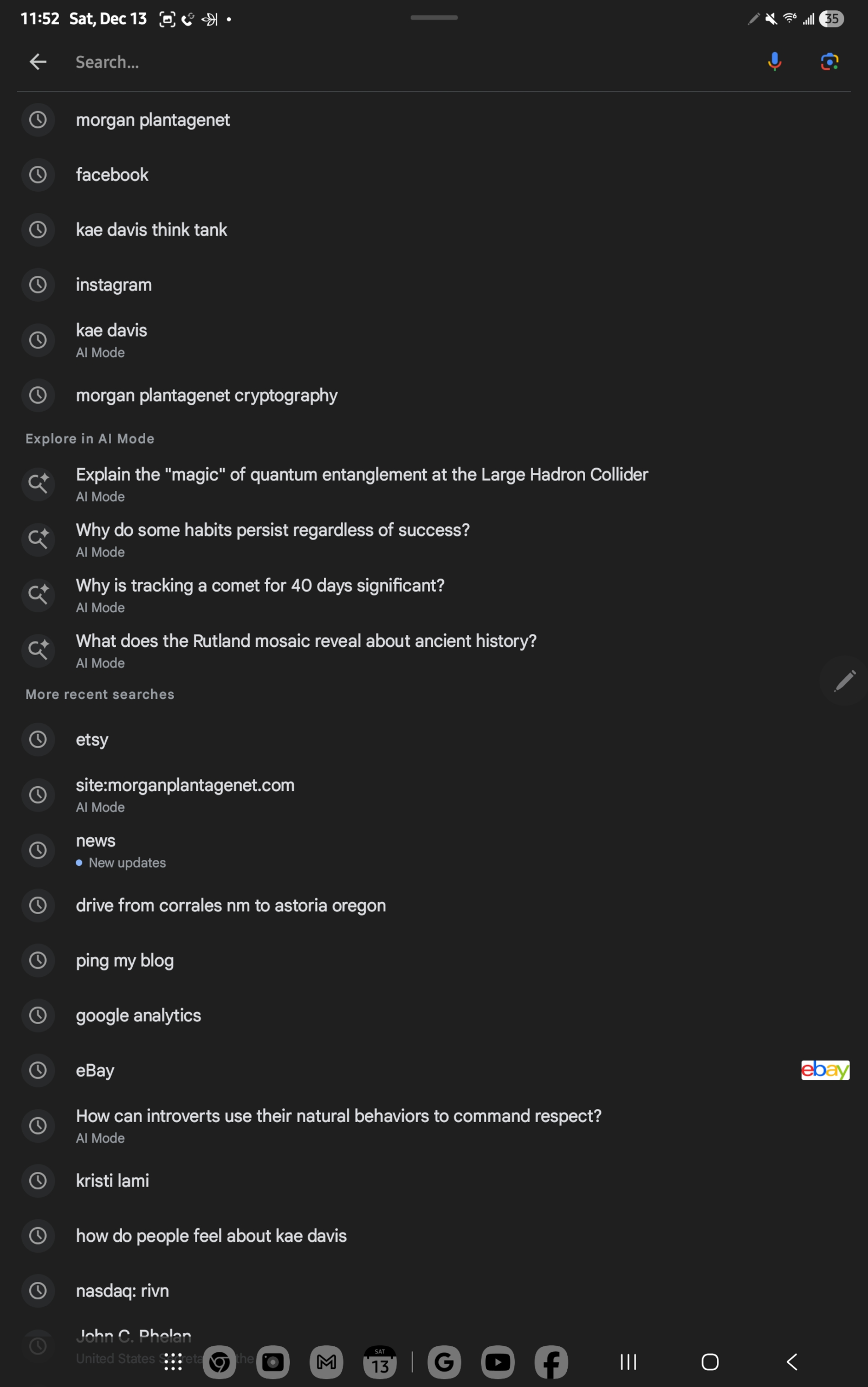Open recent apps navigation button
Image resolution: width=868 pixels, height=1387 pixels.
pyautogui.click(x=628, y=1362)
